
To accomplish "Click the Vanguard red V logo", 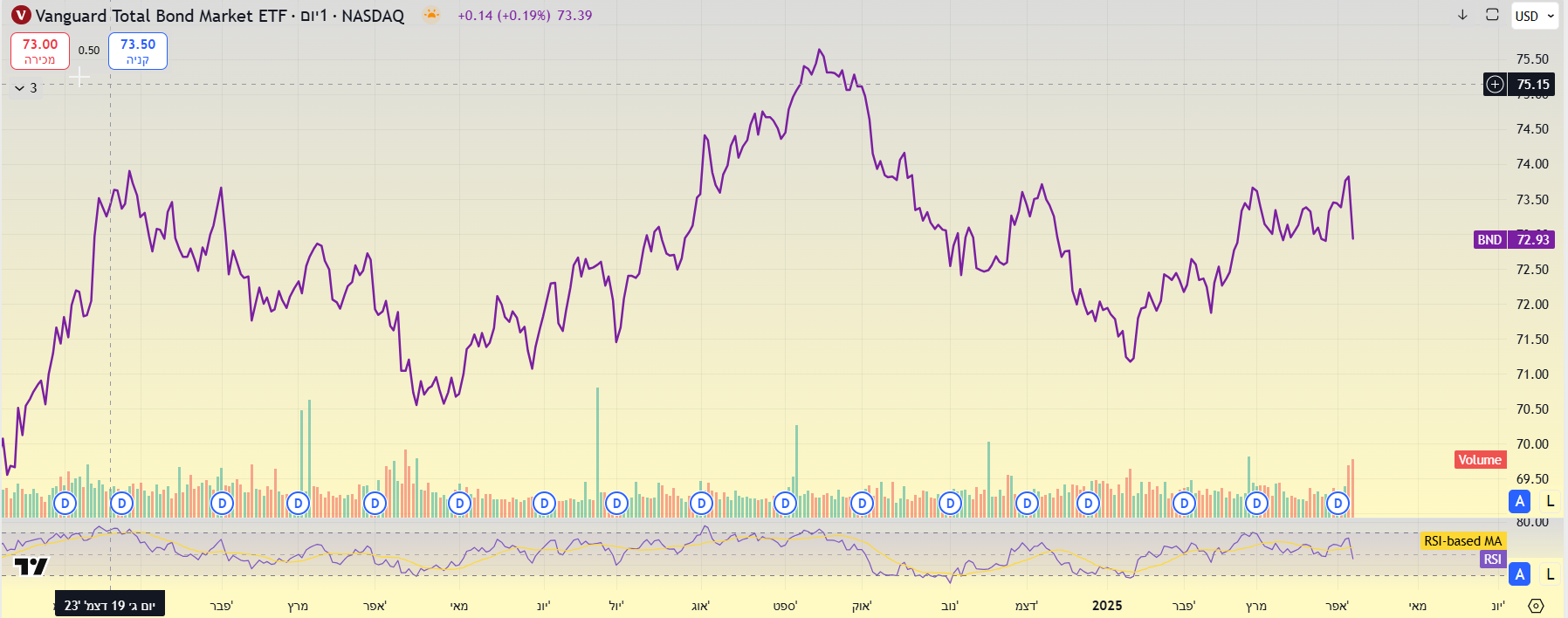I will (x=21, y=15).
